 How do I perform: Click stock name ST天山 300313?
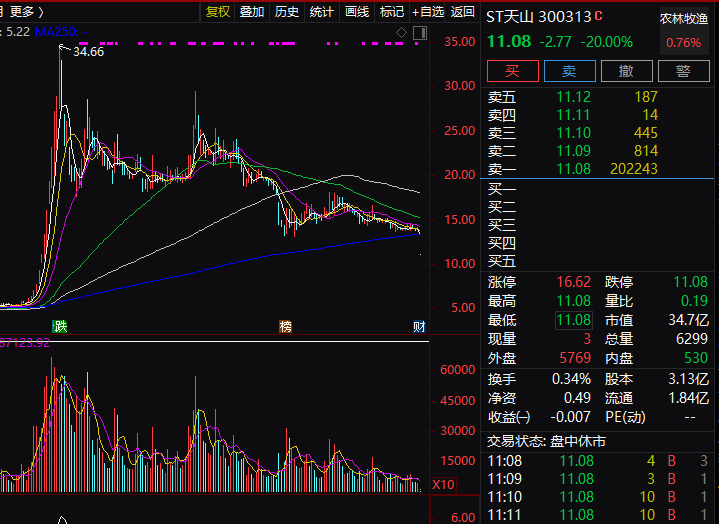(x=538, y=17)
